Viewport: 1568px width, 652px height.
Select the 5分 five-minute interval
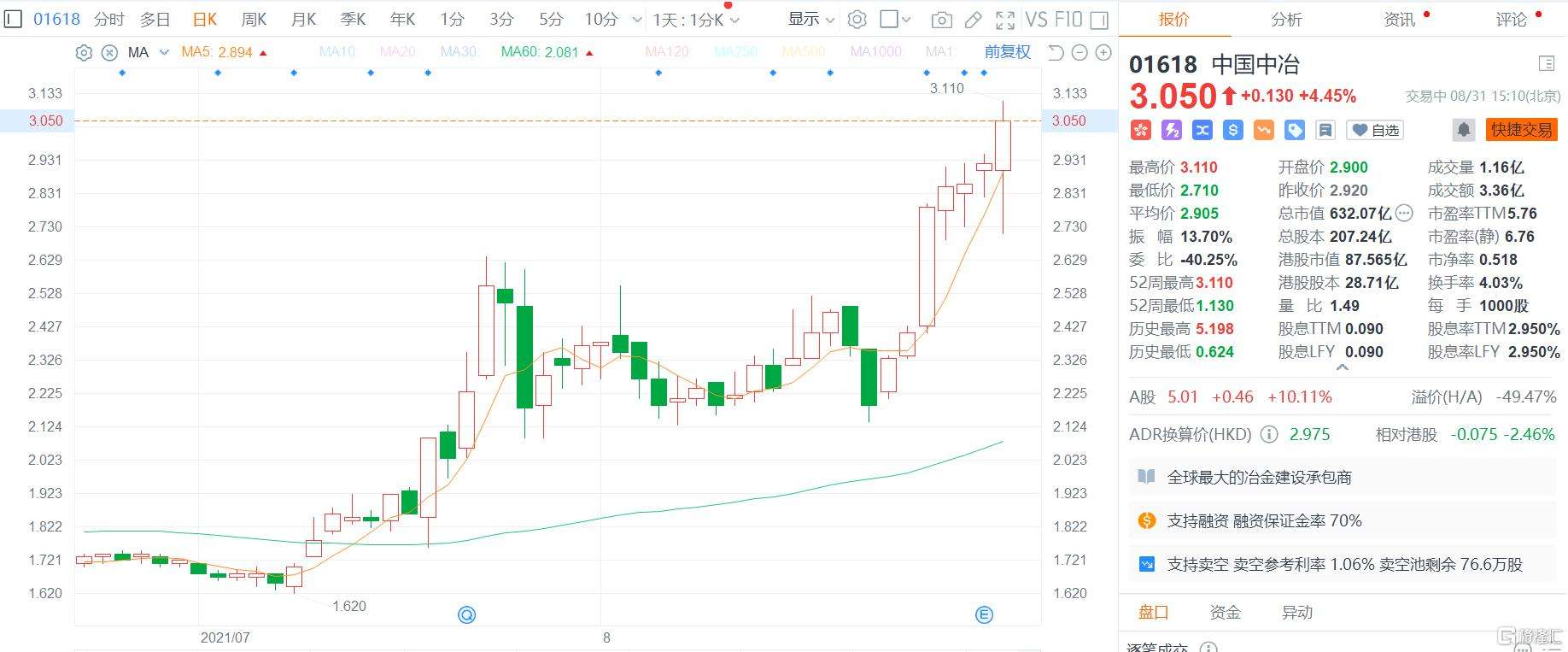coord(551,19)
